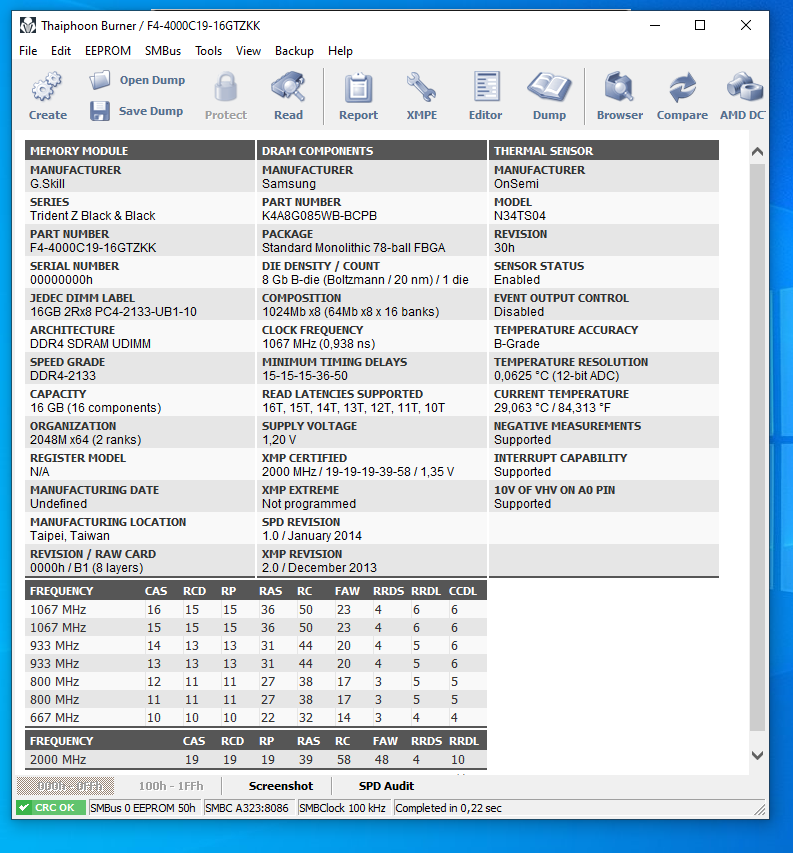Open the SMBus menu
The height and width of the screenshot is (853, 793).
[x=163, y=51]
